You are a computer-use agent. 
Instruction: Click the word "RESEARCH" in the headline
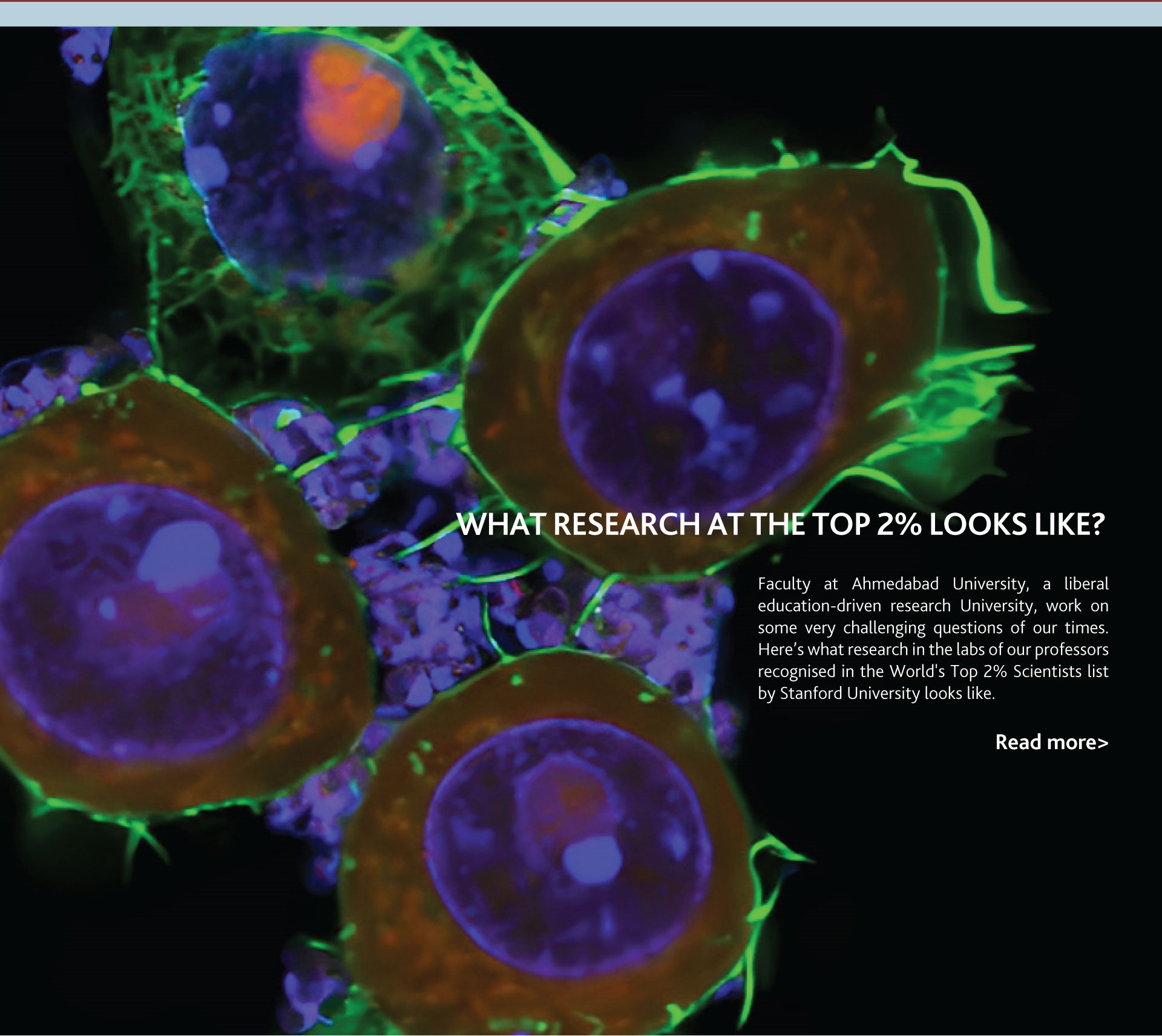point(626,525)
